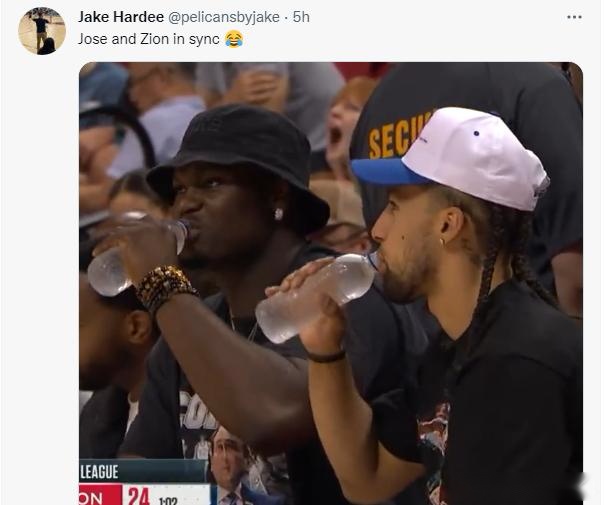
Task: Click the red team abbreviation box ending 'ON'
Action: (99, 495)
